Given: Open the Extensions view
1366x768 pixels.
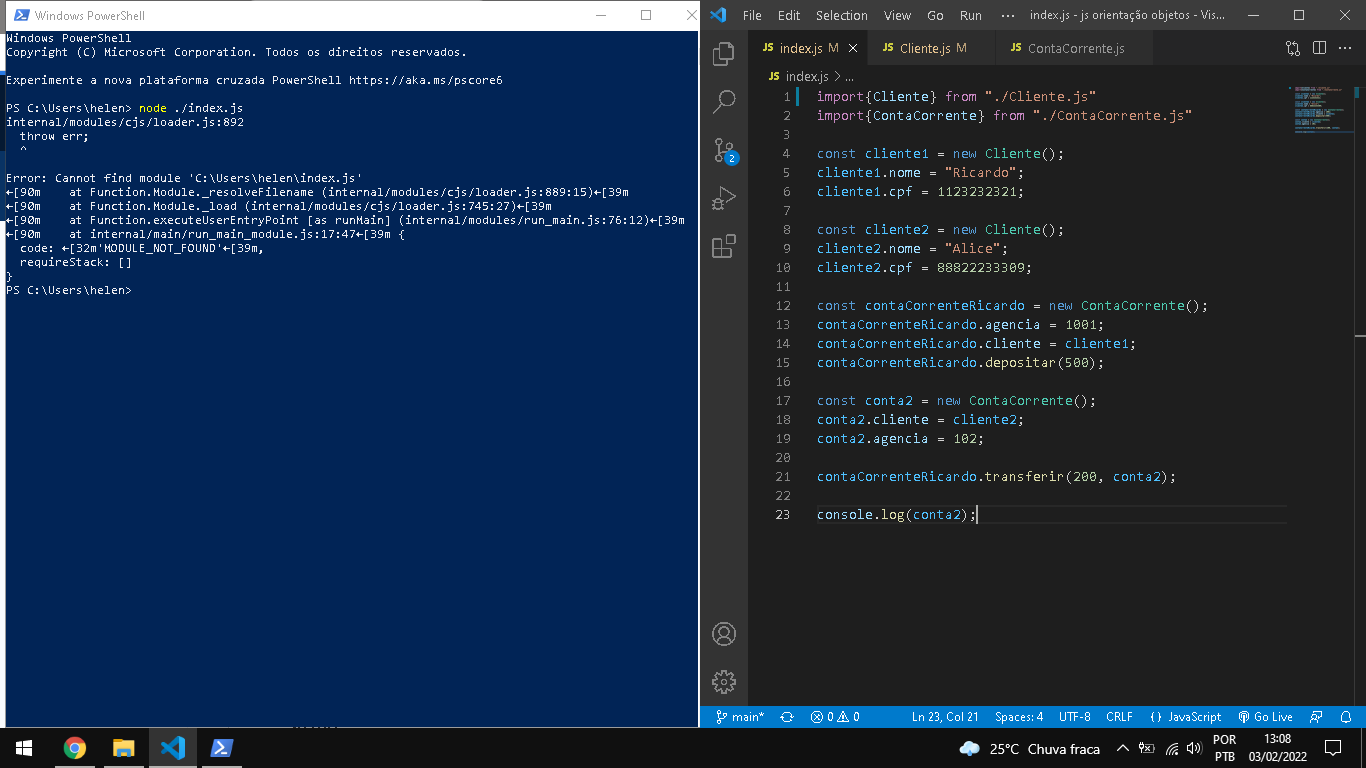Looking at the screenshot, I should (x=724, y=246).
